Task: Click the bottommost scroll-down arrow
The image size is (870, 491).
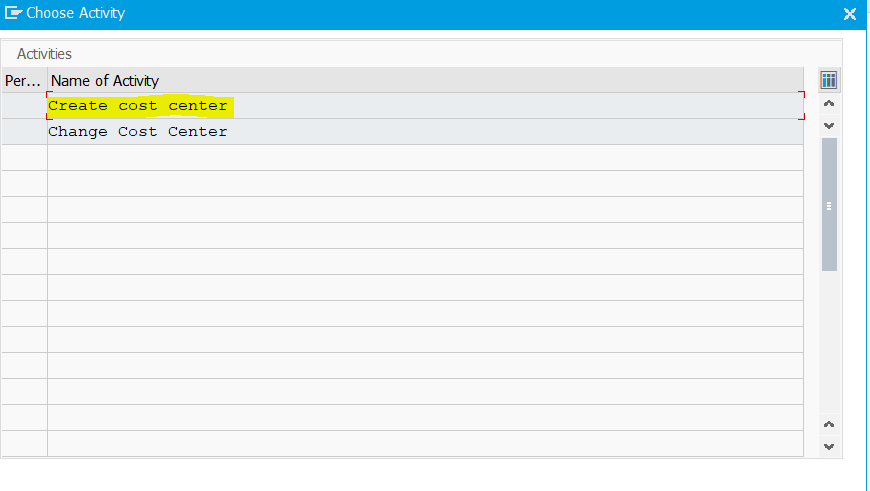Action: pyautogui.click(x=829, y=447)
